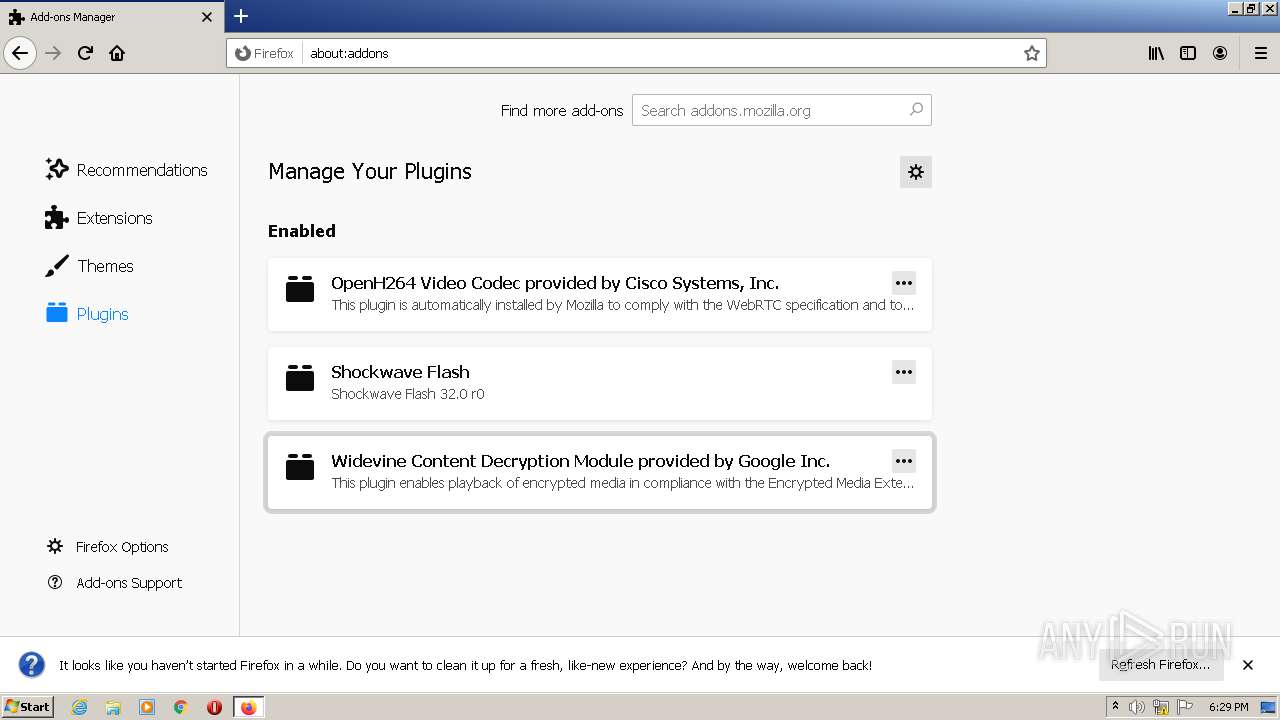Reload the current page
Viewport: 1280px width, 720px height.
tap(85, 53)
